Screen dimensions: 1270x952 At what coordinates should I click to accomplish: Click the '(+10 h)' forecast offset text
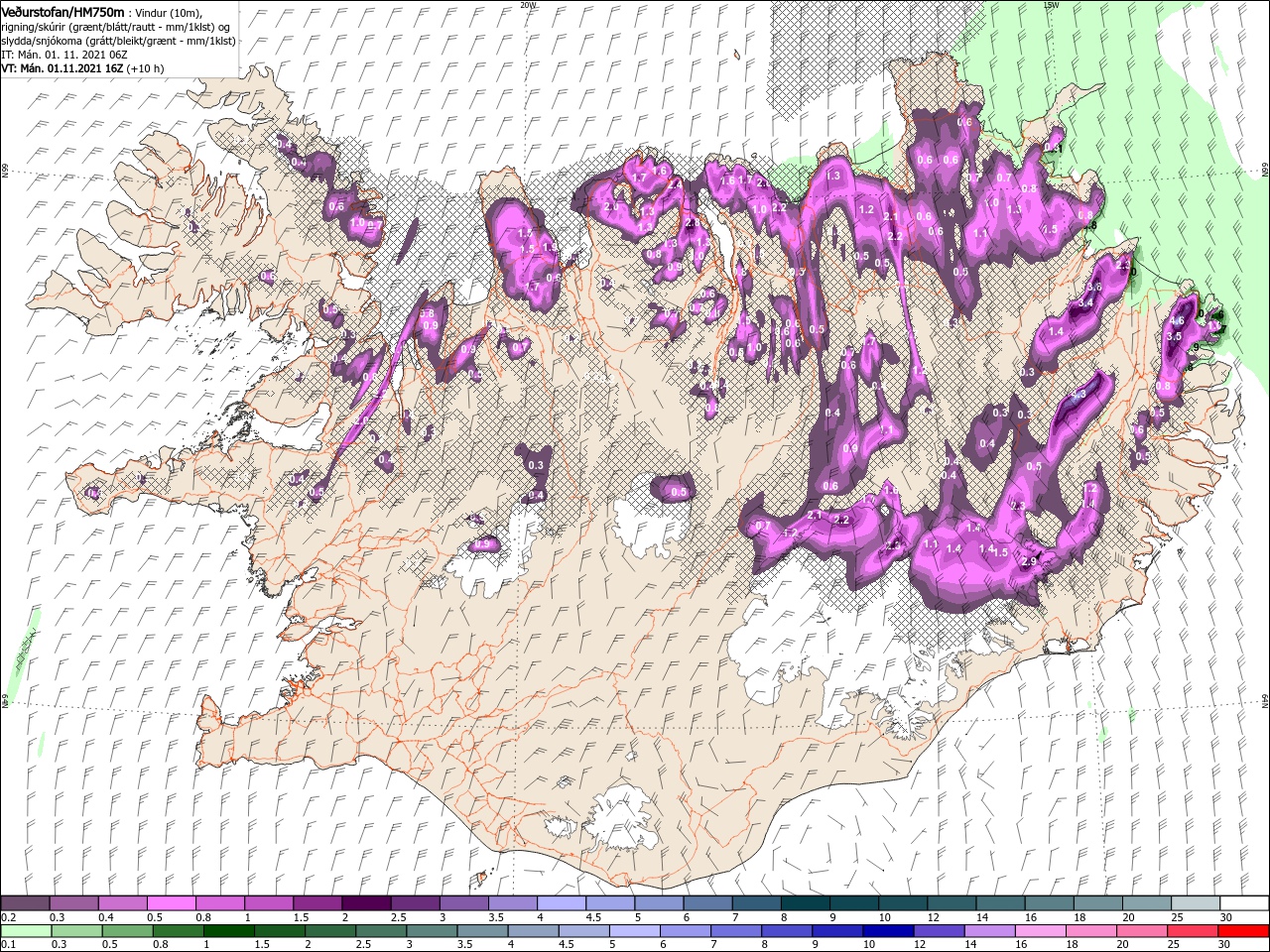point(145,68)
